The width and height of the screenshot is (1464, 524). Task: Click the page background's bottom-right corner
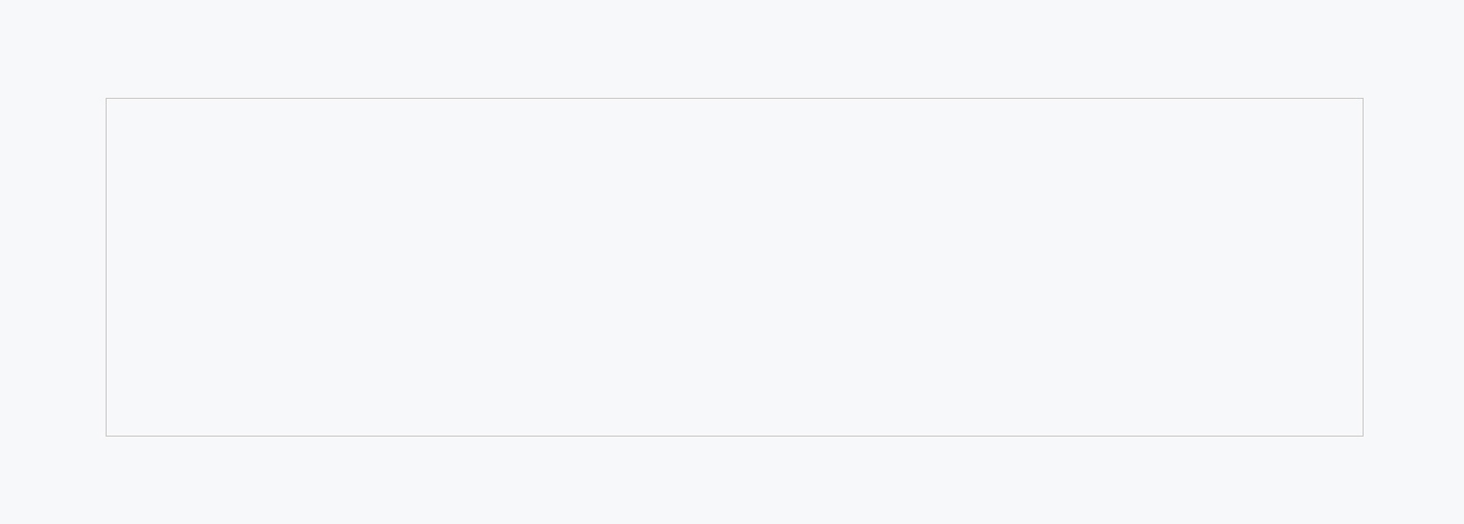[x=1460, y=520]
